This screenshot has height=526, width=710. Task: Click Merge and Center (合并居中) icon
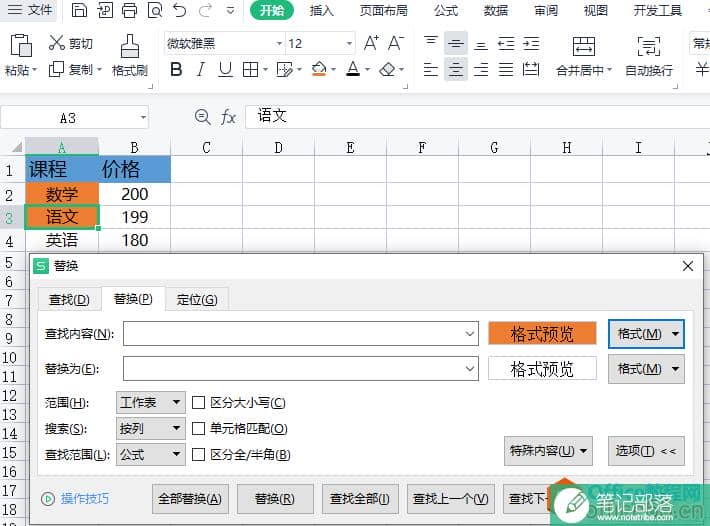tap(584, 46)
